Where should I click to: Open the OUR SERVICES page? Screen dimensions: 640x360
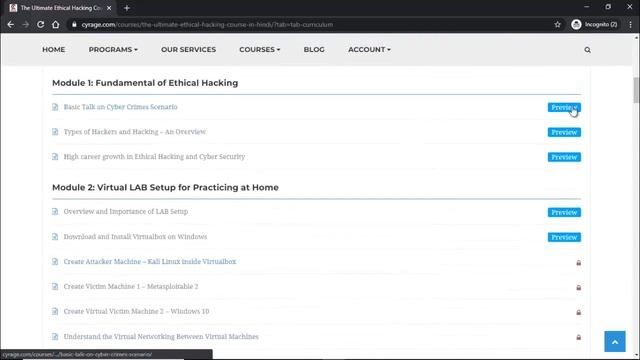188,49
